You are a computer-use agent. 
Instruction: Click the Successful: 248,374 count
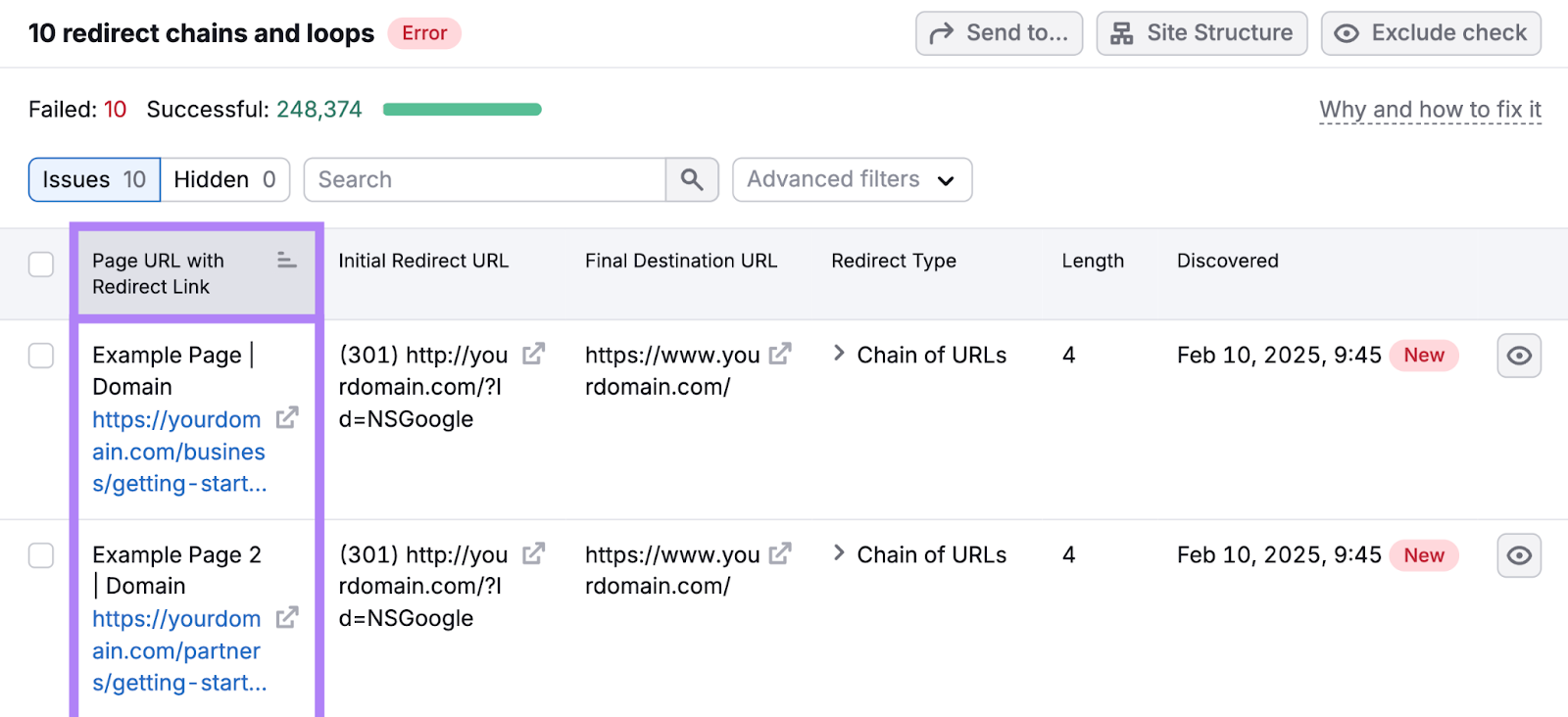tap(254, 110)
